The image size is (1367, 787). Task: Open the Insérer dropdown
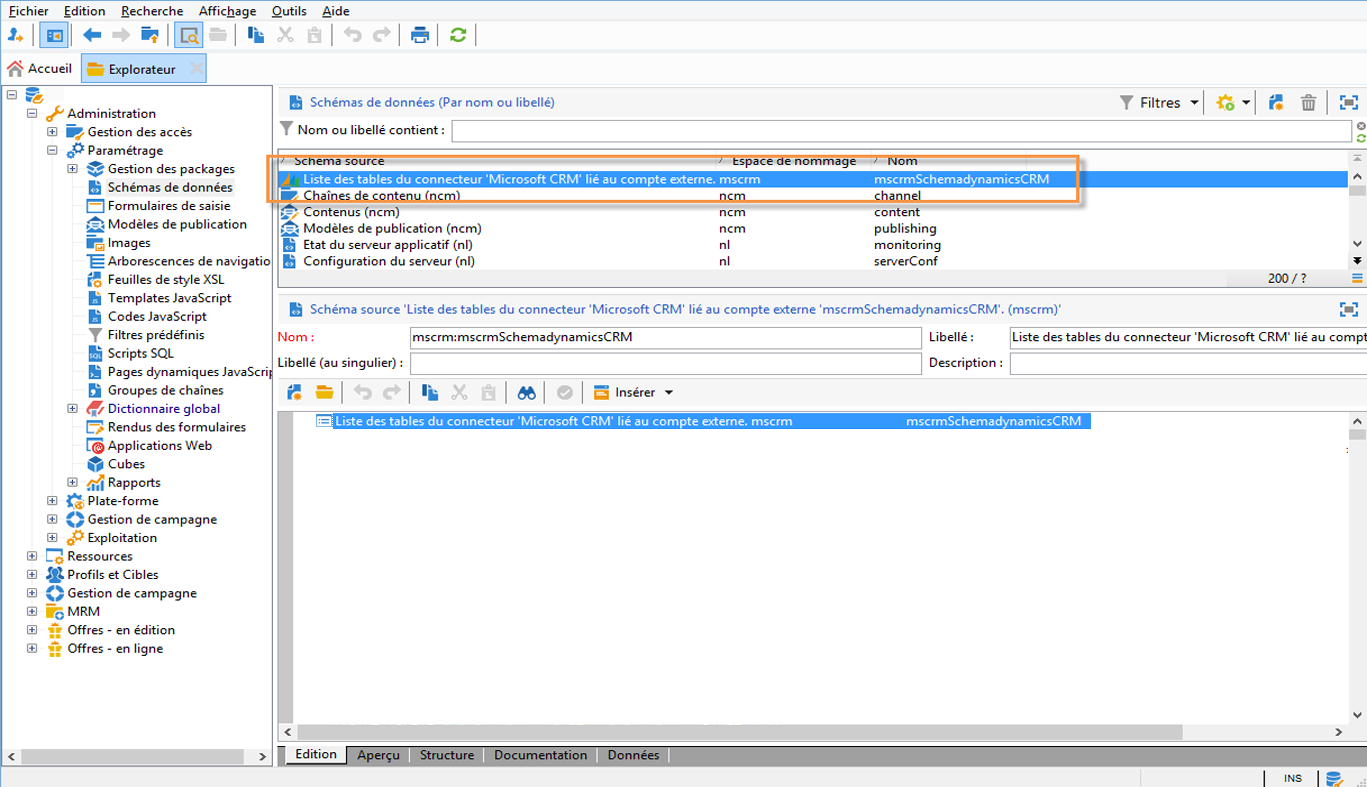point(634,392)
